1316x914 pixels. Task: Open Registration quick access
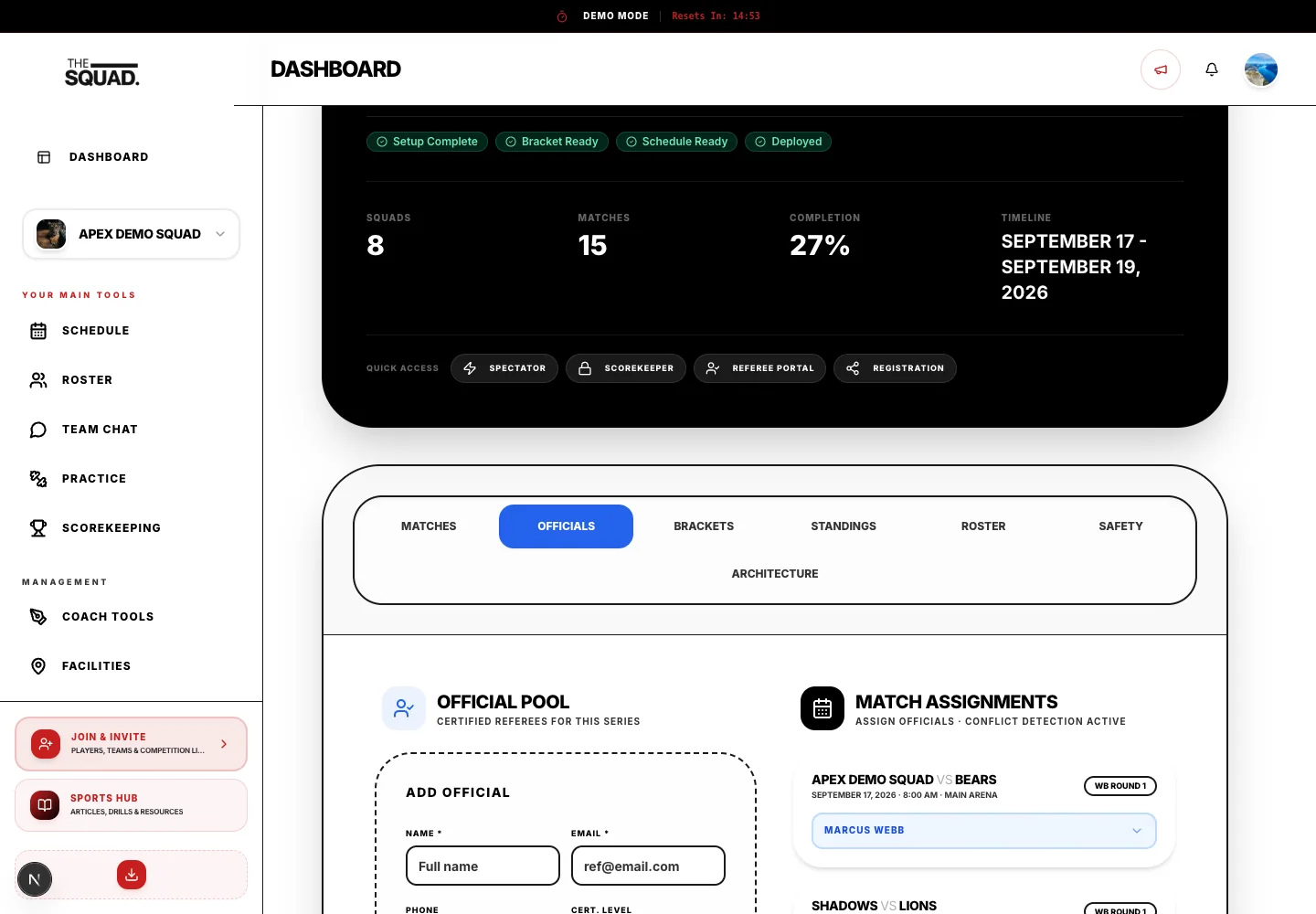coord(896,368)
